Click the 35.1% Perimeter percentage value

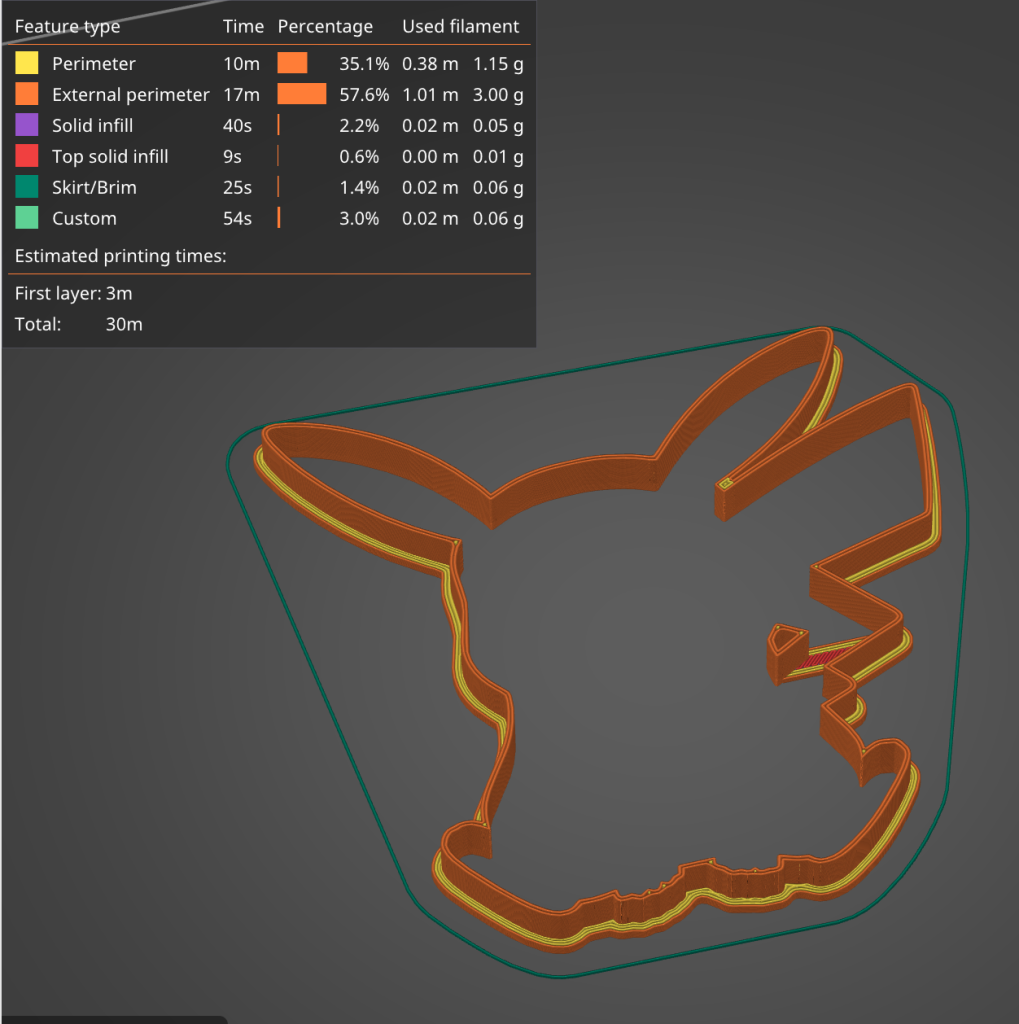point(364,63)
